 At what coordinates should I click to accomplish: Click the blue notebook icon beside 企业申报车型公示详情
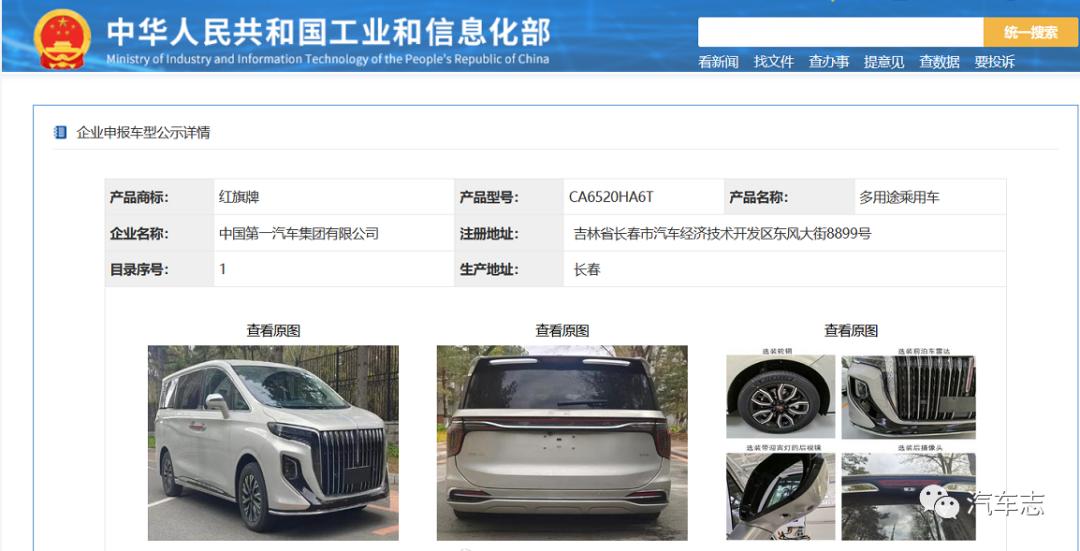click(x=61, y=132)
